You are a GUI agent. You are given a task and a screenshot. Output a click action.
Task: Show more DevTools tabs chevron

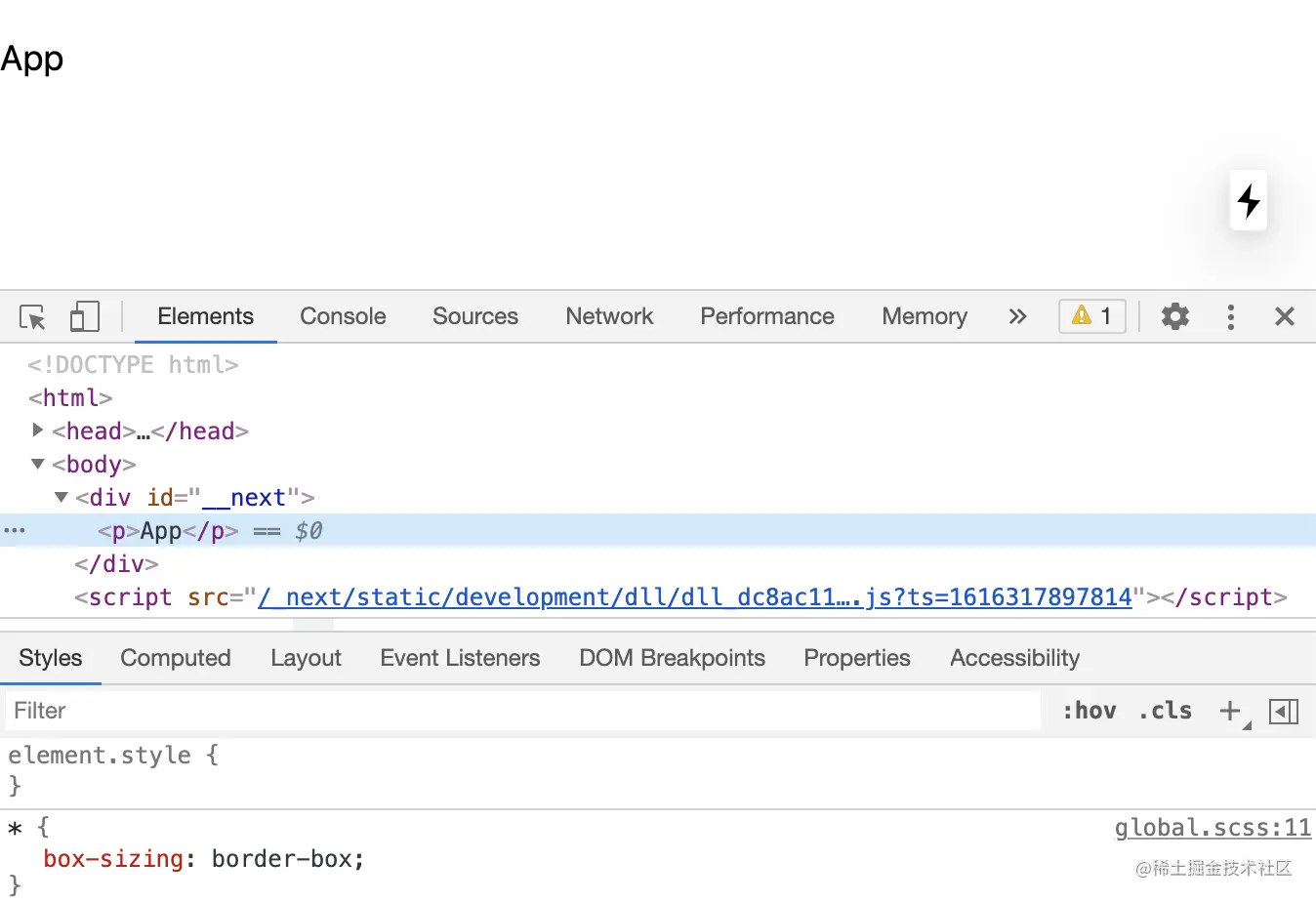[1017, 316]
